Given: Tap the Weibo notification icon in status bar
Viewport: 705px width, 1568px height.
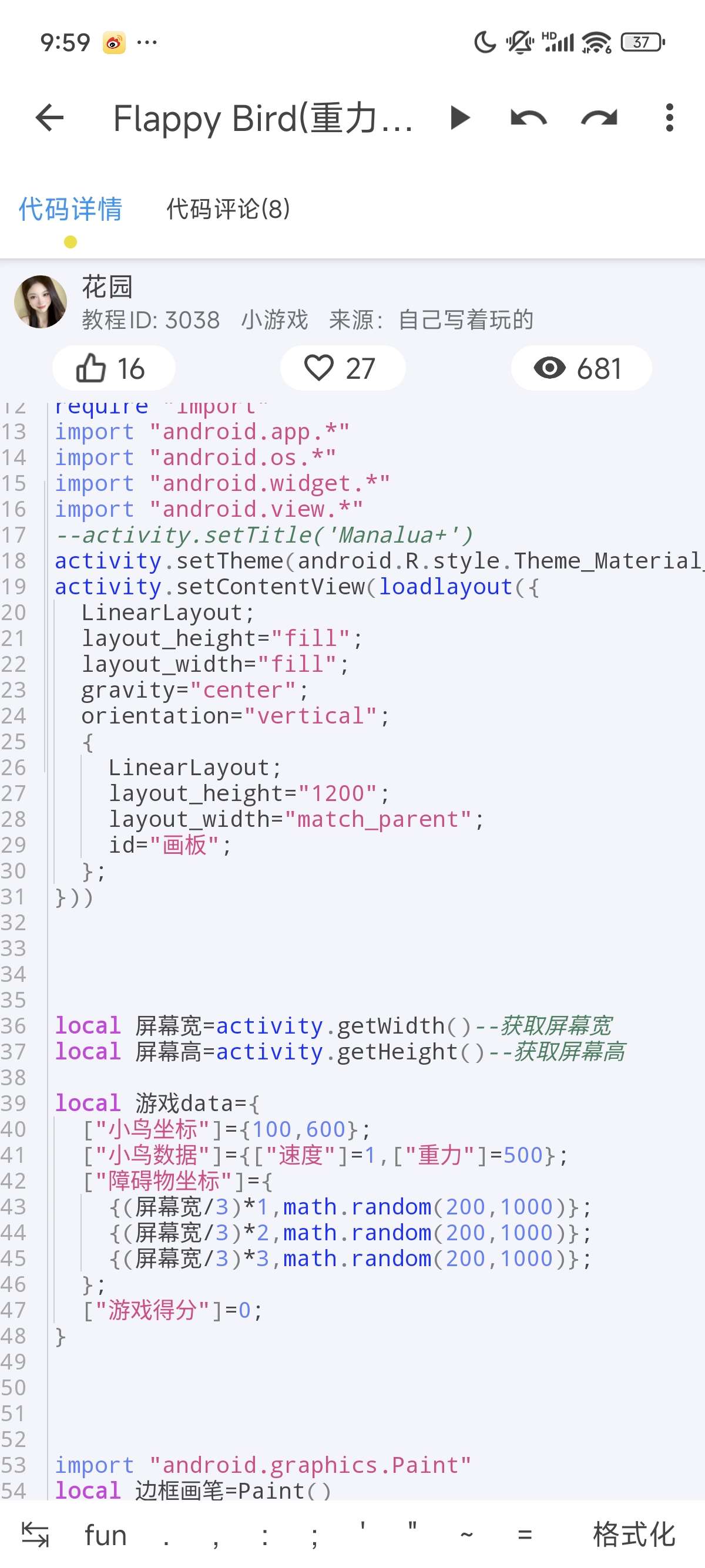Looking at the screenshot, I should pos(114,43).
